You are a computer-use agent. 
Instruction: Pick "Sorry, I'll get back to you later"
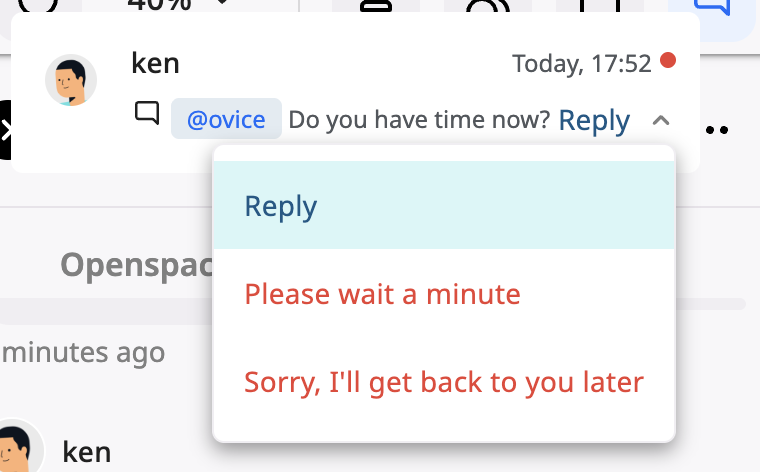tap(444, 382)
